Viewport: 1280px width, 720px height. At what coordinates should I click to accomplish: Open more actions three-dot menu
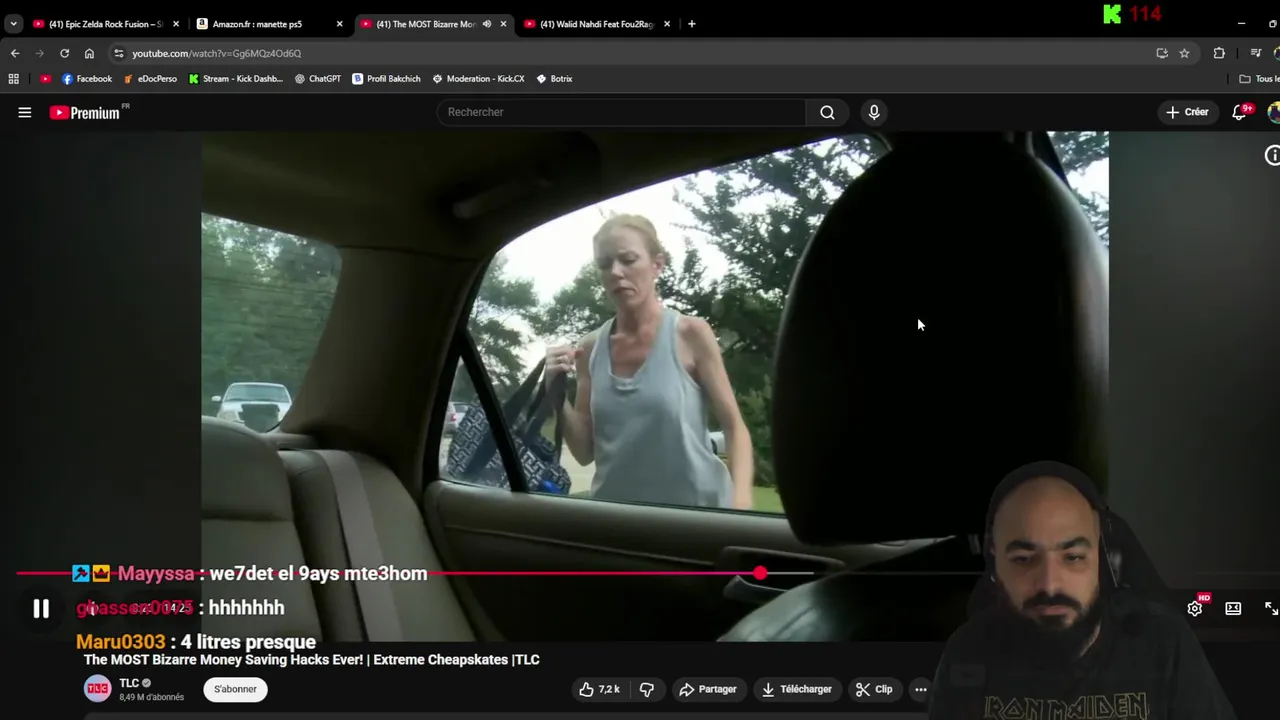921,689
